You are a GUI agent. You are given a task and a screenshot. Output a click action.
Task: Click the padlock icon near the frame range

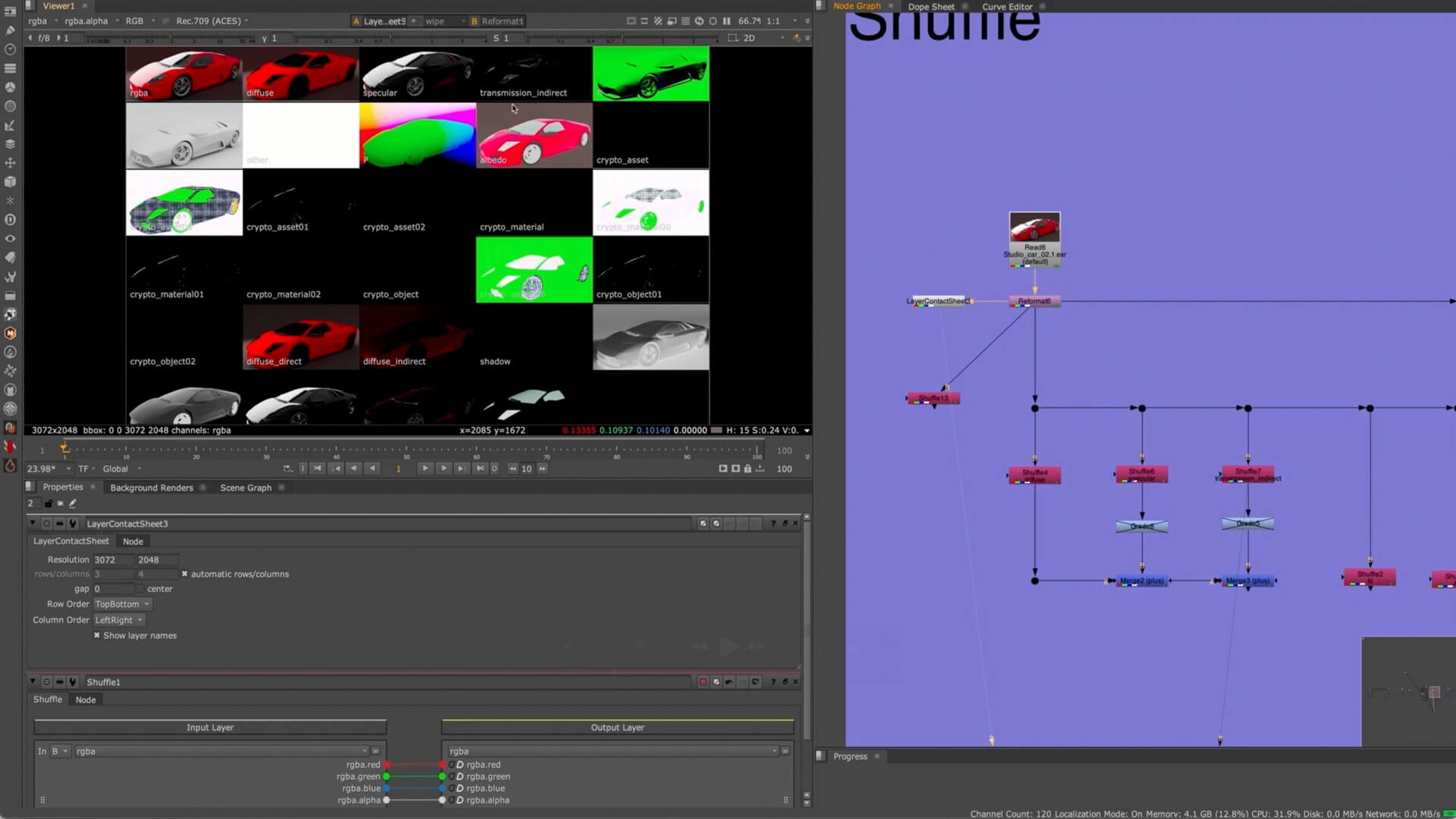[x=748, y=469]
